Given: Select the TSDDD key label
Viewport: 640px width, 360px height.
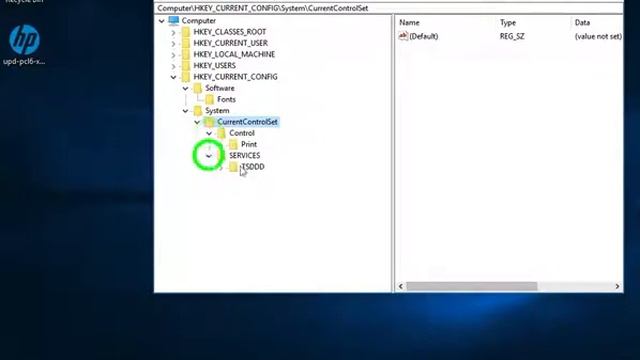Looking at the screenshot, I should [253, 167].
